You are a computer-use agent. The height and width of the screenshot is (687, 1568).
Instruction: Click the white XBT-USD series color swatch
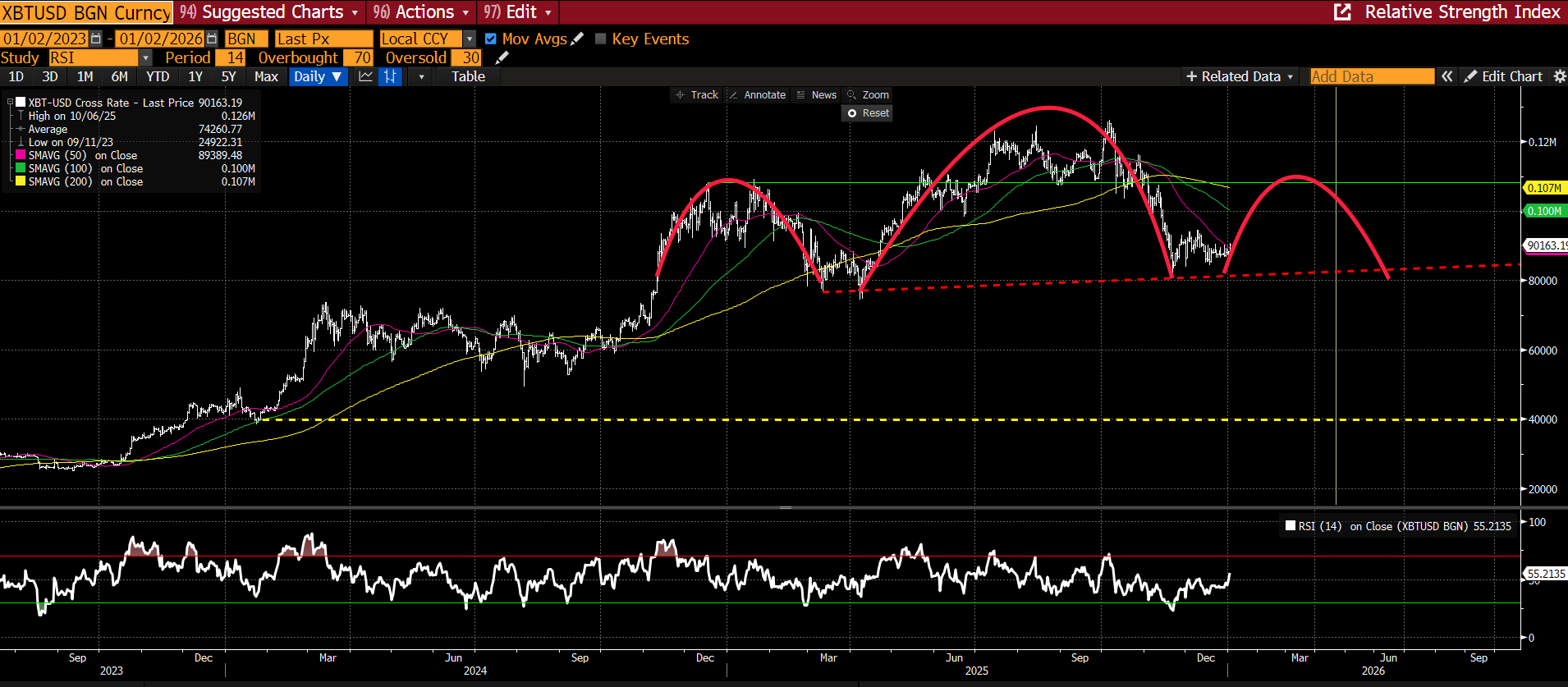(x=21, y=103)
